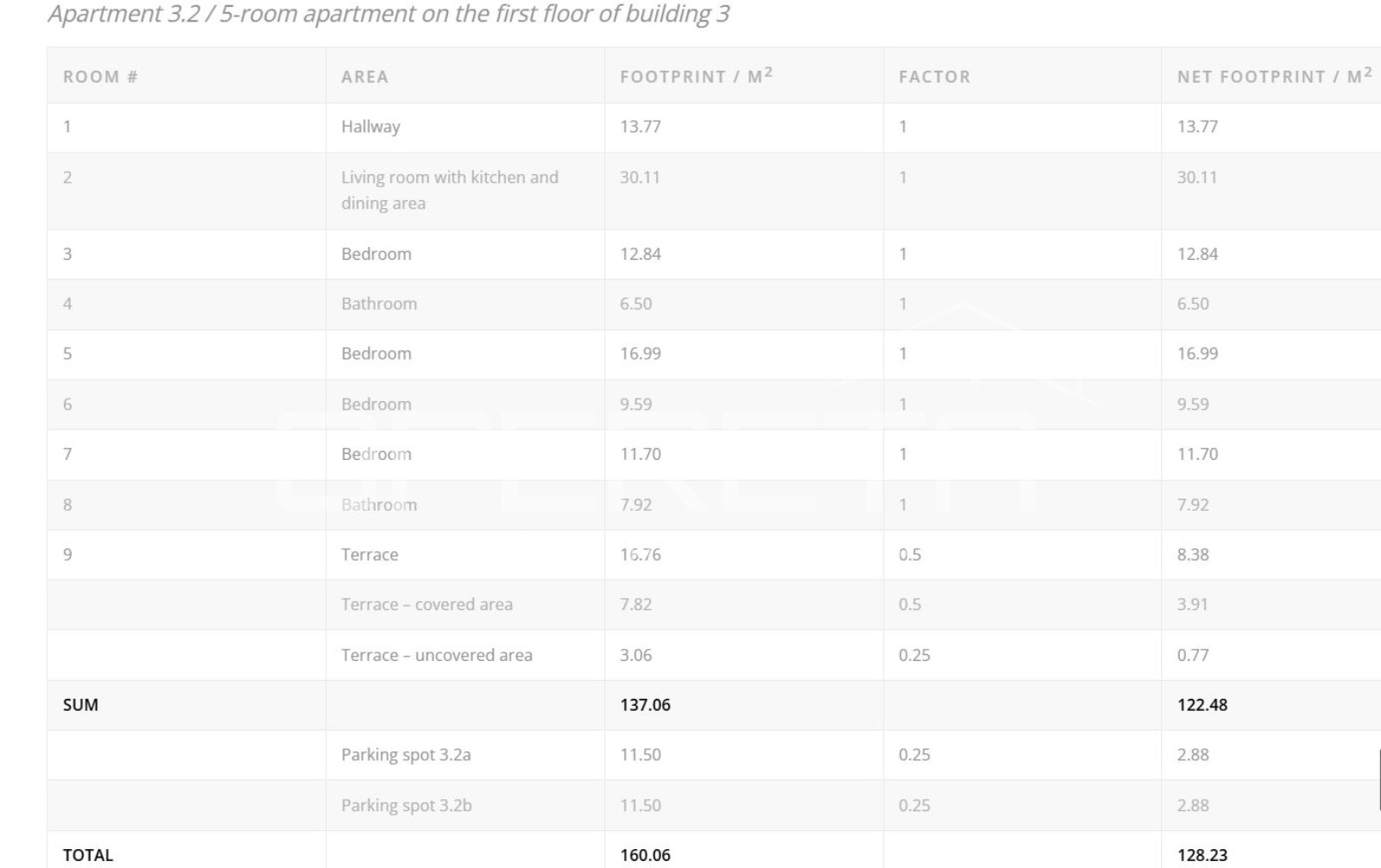Select the 'Hallway' area cell
The height and width of the screenshot is (868, 1381).
[x=370, y=127]
